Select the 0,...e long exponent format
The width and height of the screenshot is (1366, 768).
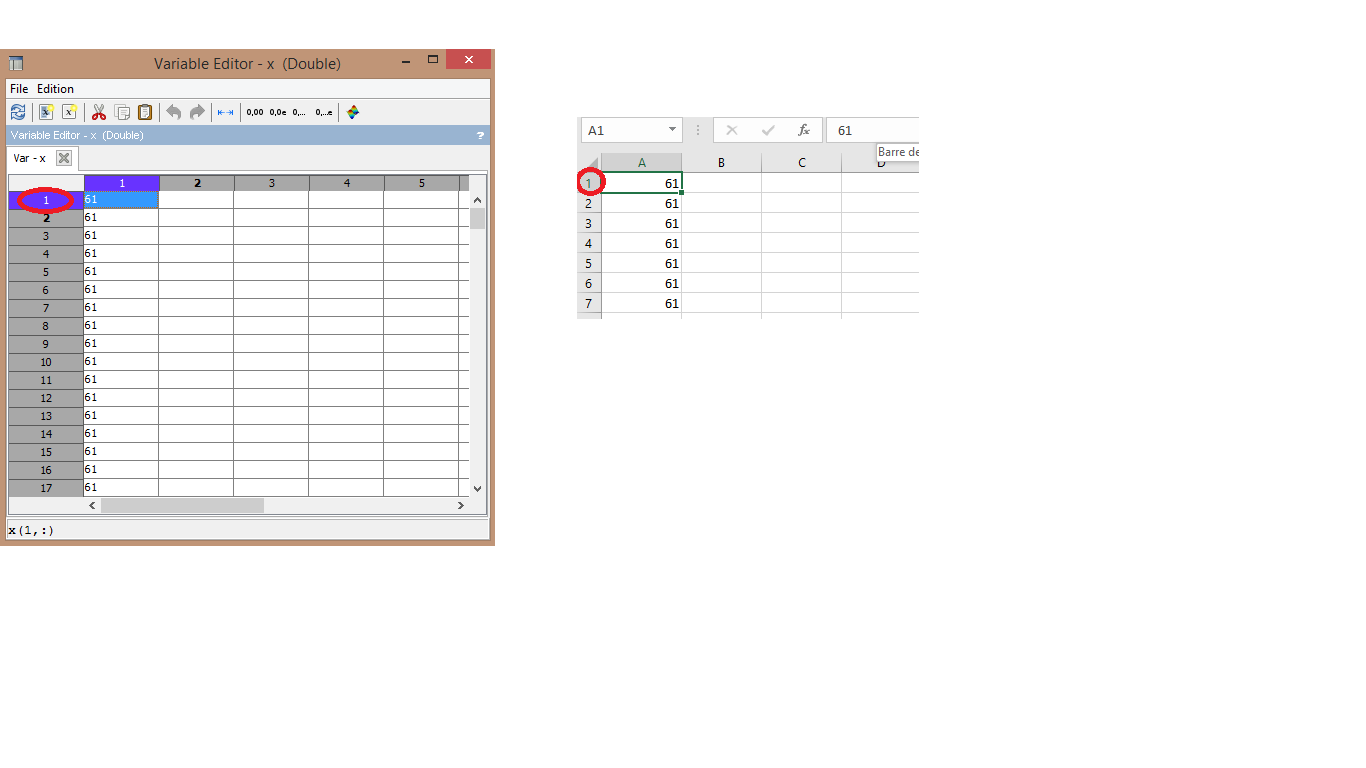(324, 112)
